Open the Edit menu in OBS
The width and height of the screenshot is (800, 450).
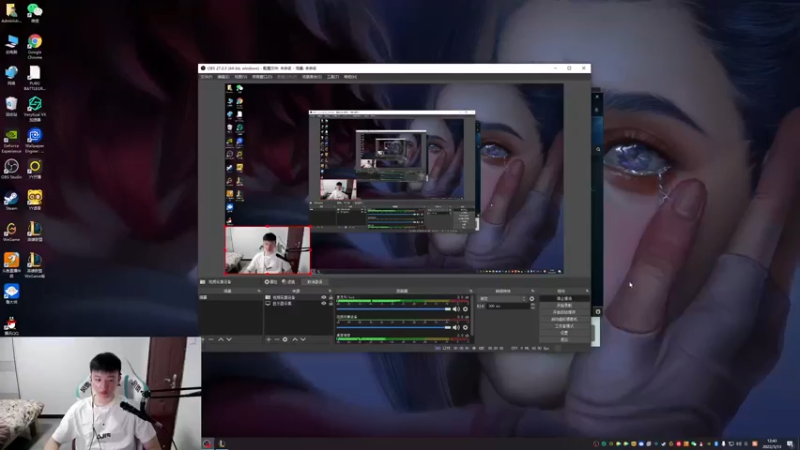pos(223,77)
